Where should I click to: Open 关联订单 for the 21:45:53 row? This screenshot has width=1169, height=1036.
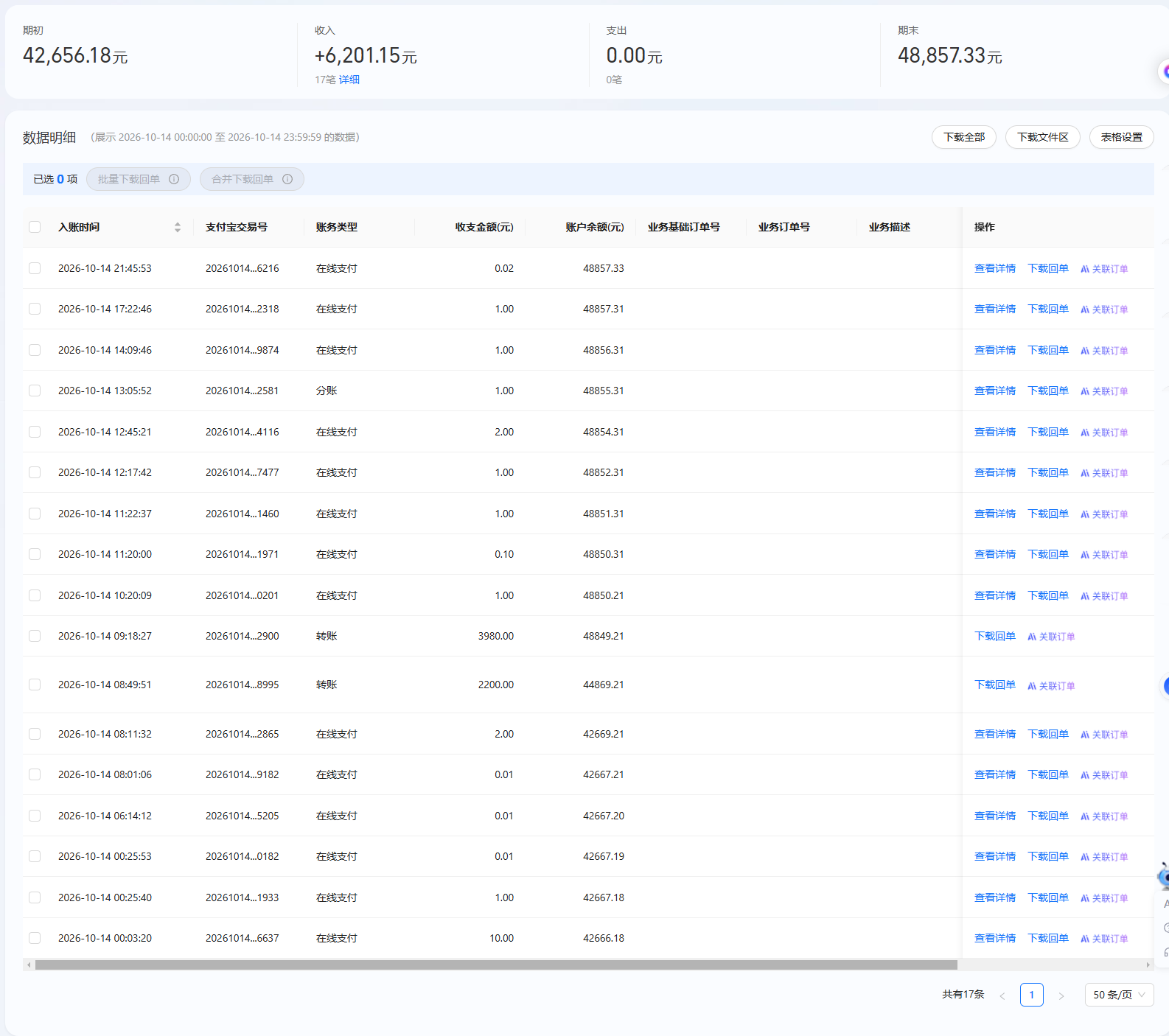point(1104,269)
